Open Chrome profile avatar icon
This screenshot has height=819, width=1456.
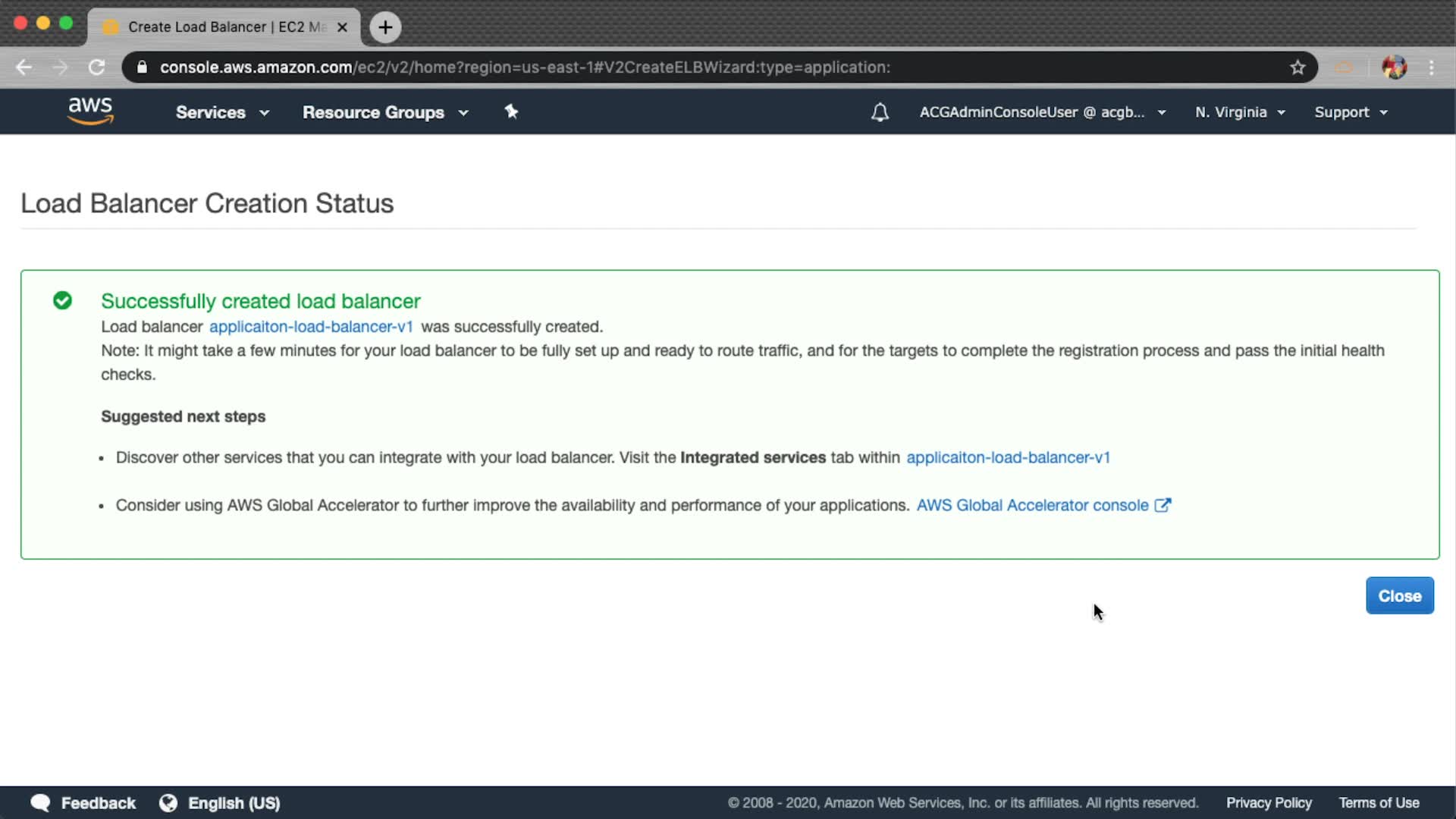pos(1394,67)
